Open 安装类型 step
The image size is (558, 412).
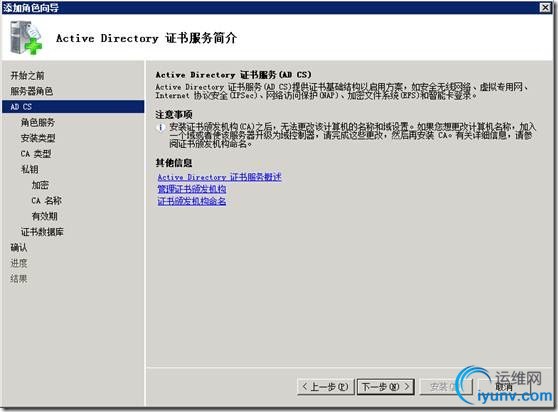click(x=38, y=138)
